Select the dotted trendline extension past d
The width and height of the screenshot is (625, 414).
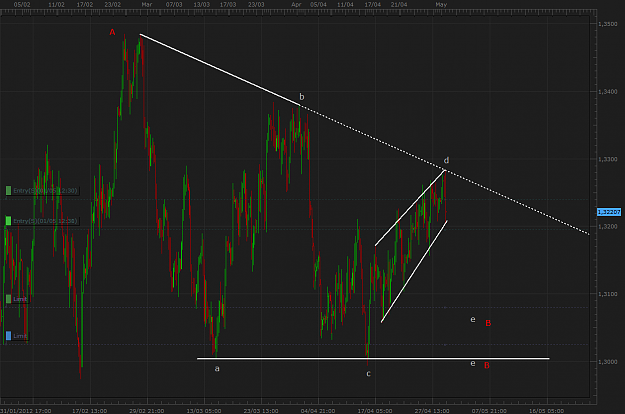518,202
